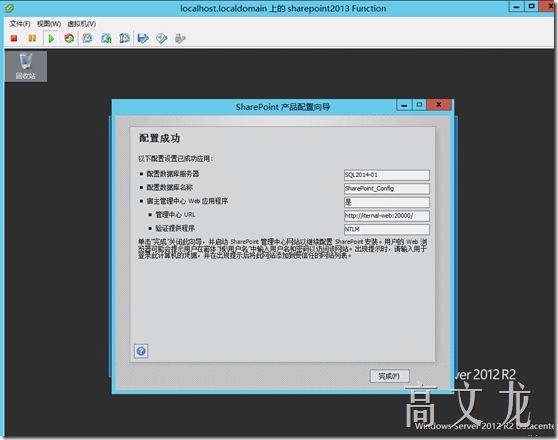Click the 验证提供程序 label
Image resolution: width=558 pixels, height=440 pixels.
175,228
